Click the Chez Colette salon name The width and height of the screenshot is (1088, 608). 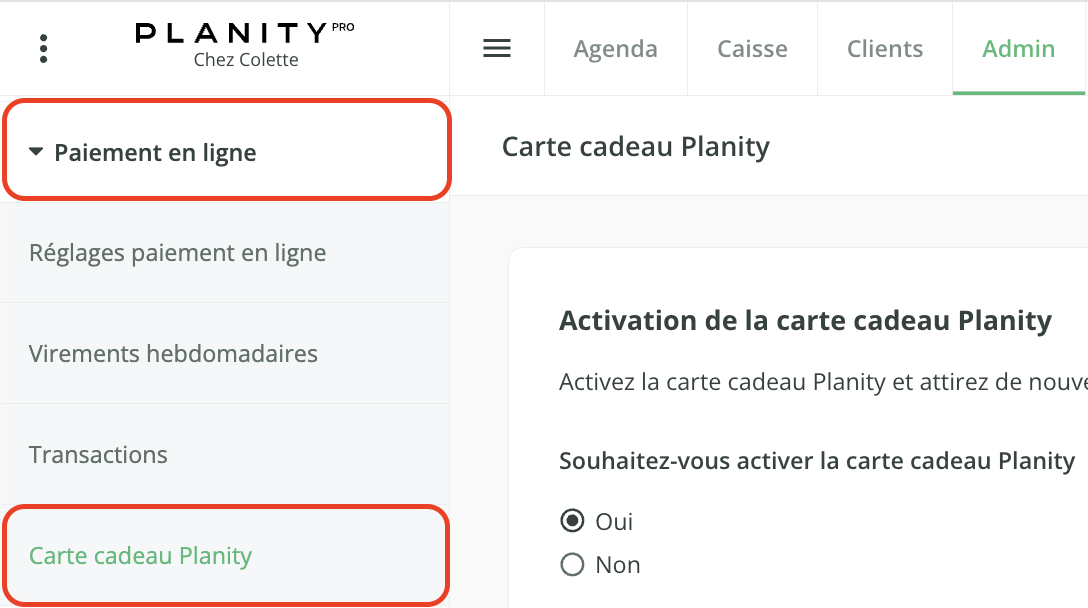click(x=246, y=60)
